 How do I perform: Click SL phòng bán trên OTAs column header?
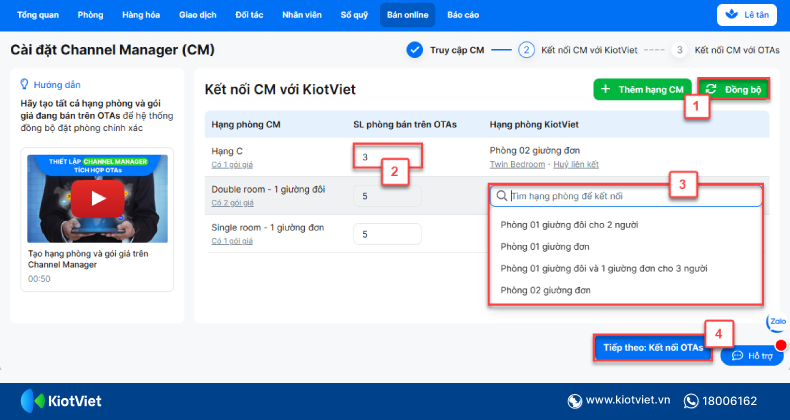point(405,124)
